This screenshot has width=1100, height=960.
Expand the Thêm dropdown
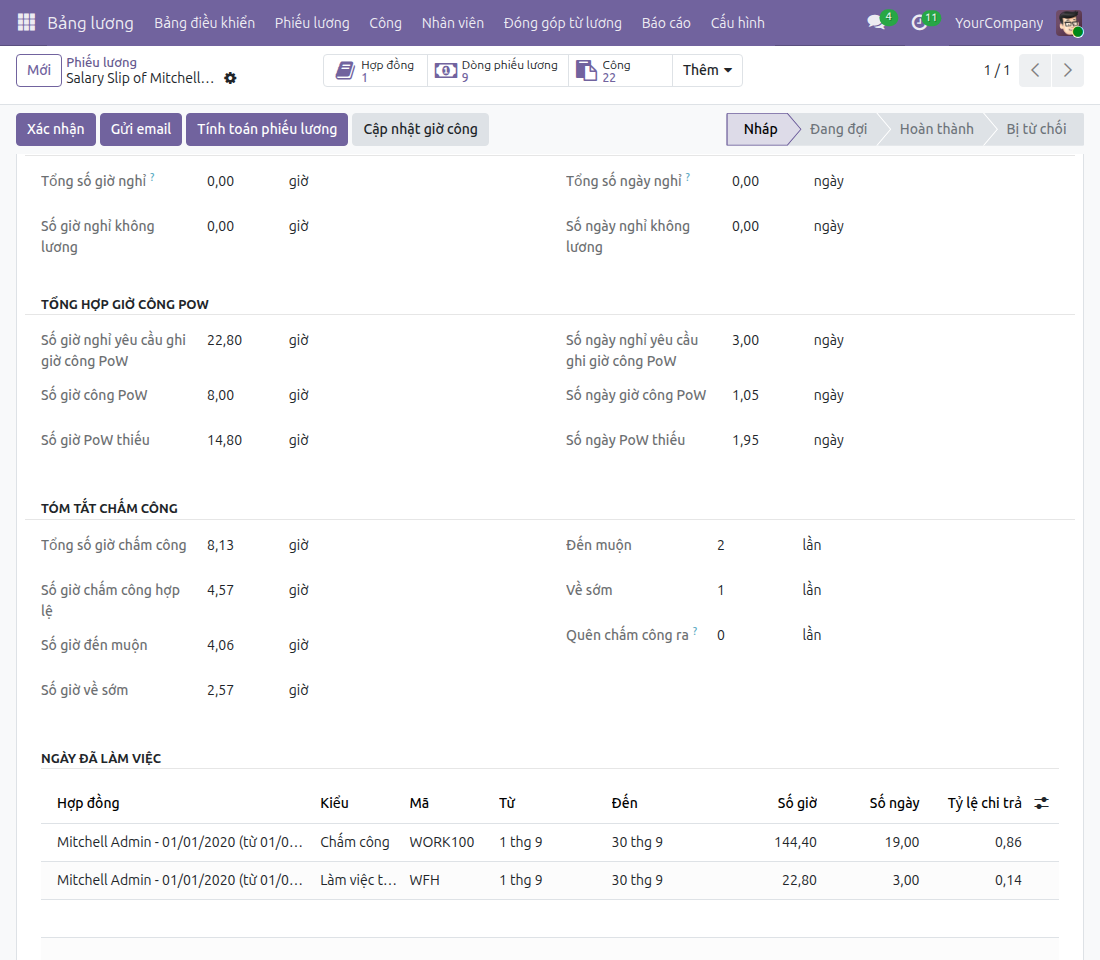click(707, 70)
